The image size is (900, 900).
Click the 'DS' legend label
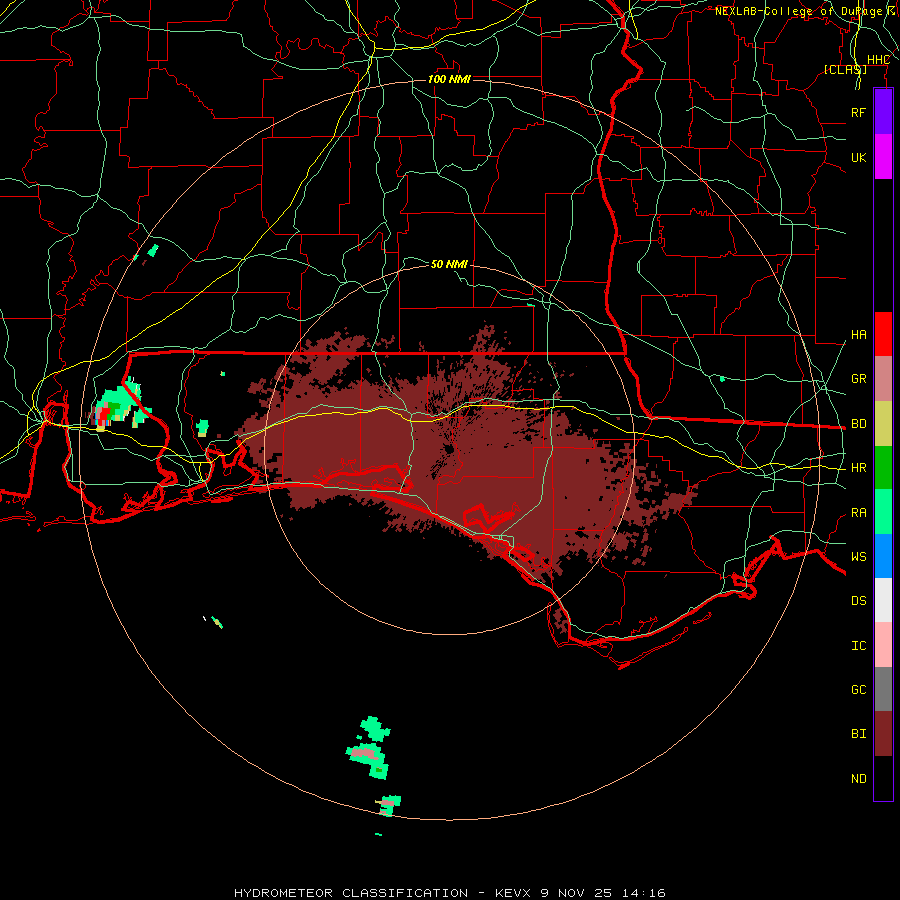[x=858, y=600]
